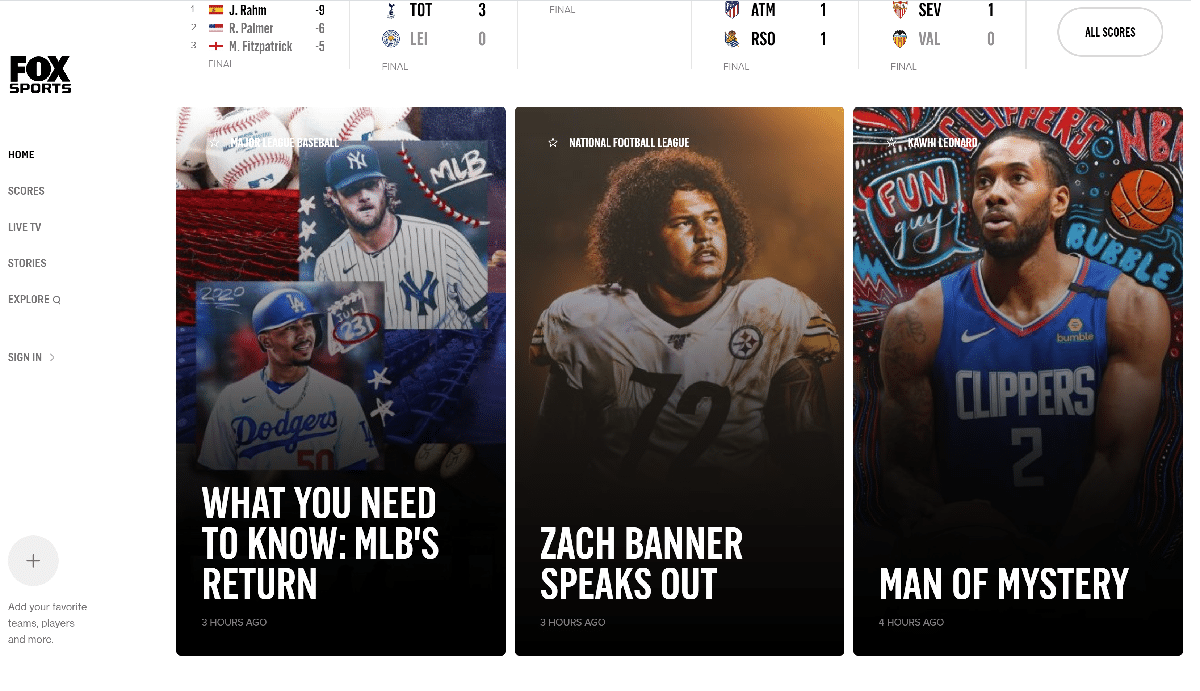Viewport: 1200px width, 691px height.
Task: Go to Scores in sidebar menu
Action: (x=26, y=191)
